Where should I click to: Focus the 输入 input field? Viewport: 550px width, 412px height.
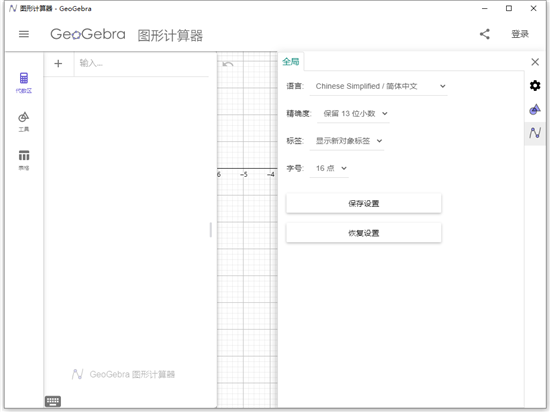[x=141, y=63]
